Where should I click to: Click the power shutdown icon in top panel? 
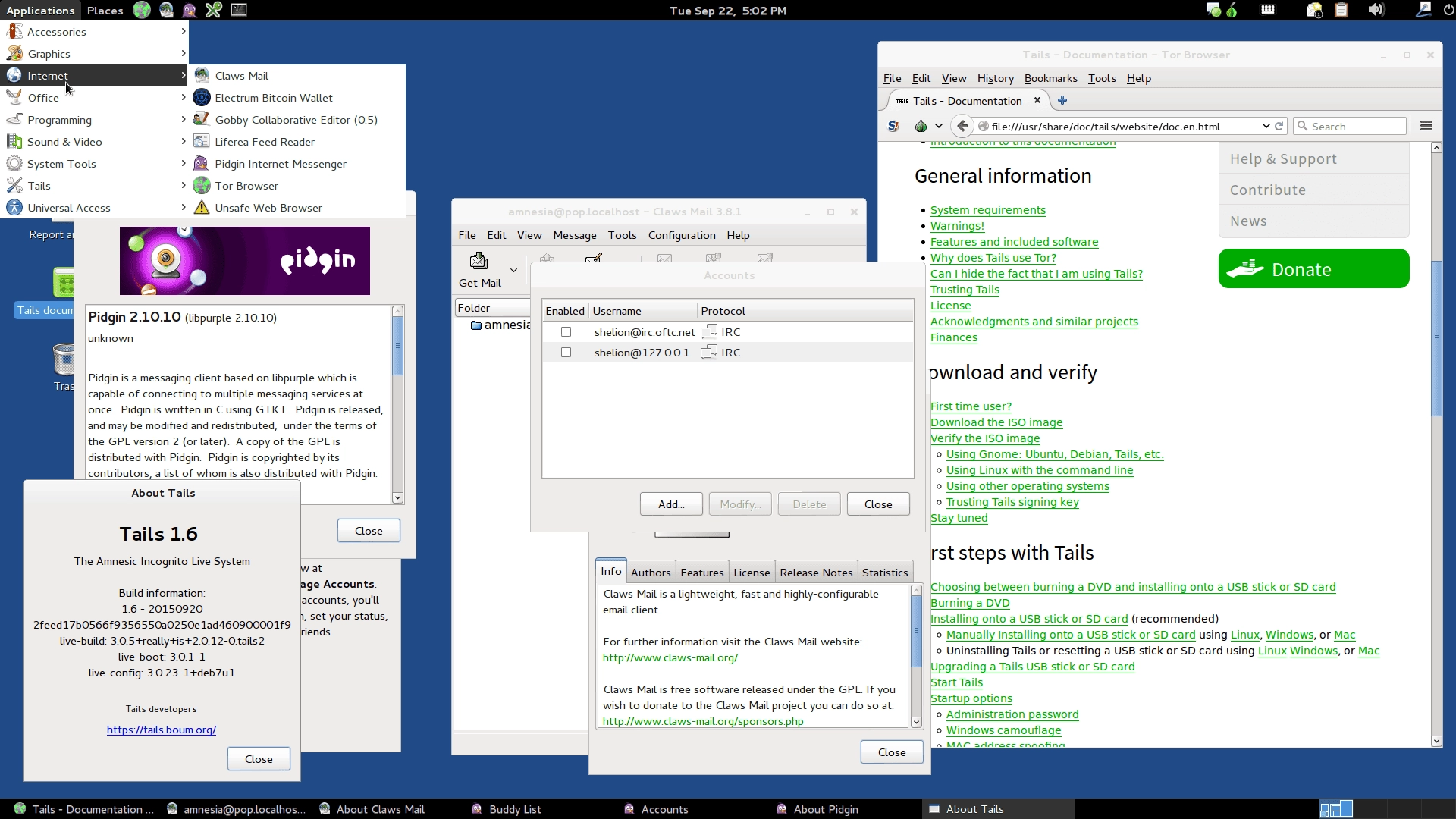point(1448,10)
